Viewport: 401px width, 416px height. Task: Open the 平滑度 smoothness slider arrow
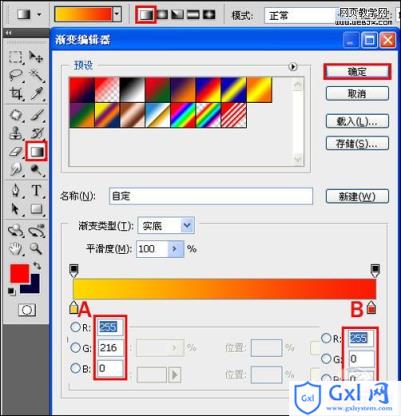coord(175,249)
